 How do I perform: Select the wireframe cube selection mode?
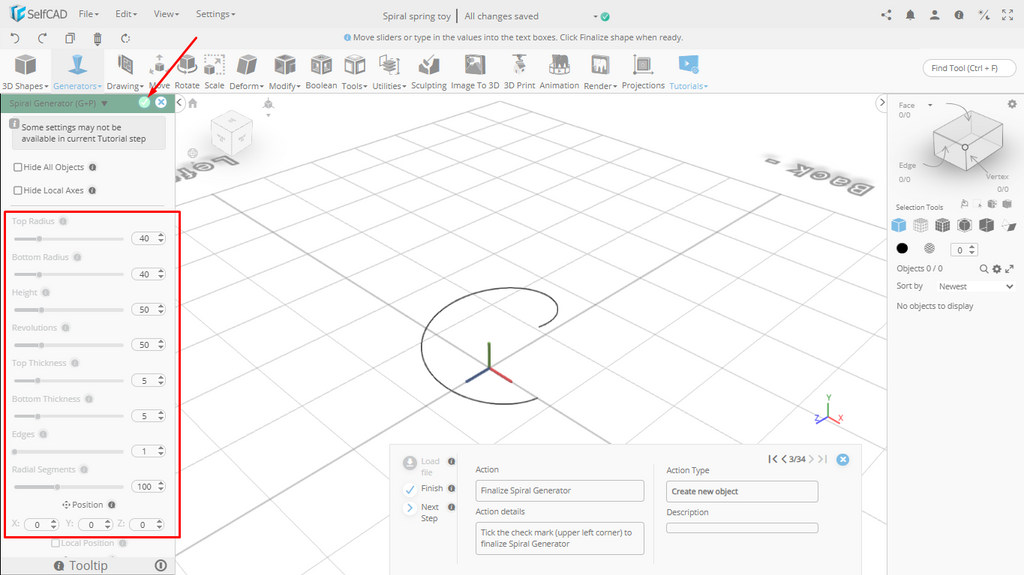pos(920,225)
